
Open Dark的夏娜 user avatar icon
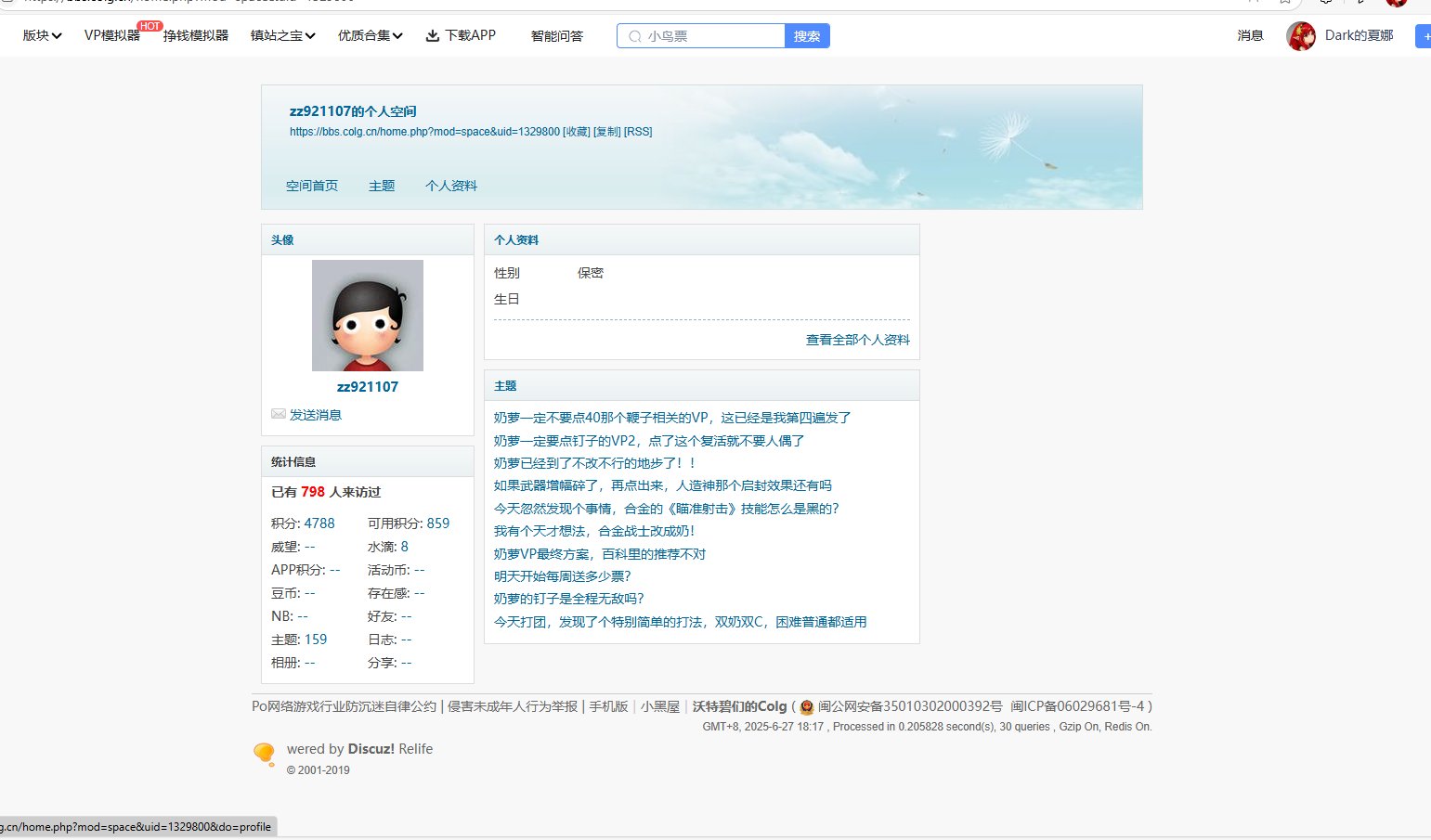click(1300, 36)
